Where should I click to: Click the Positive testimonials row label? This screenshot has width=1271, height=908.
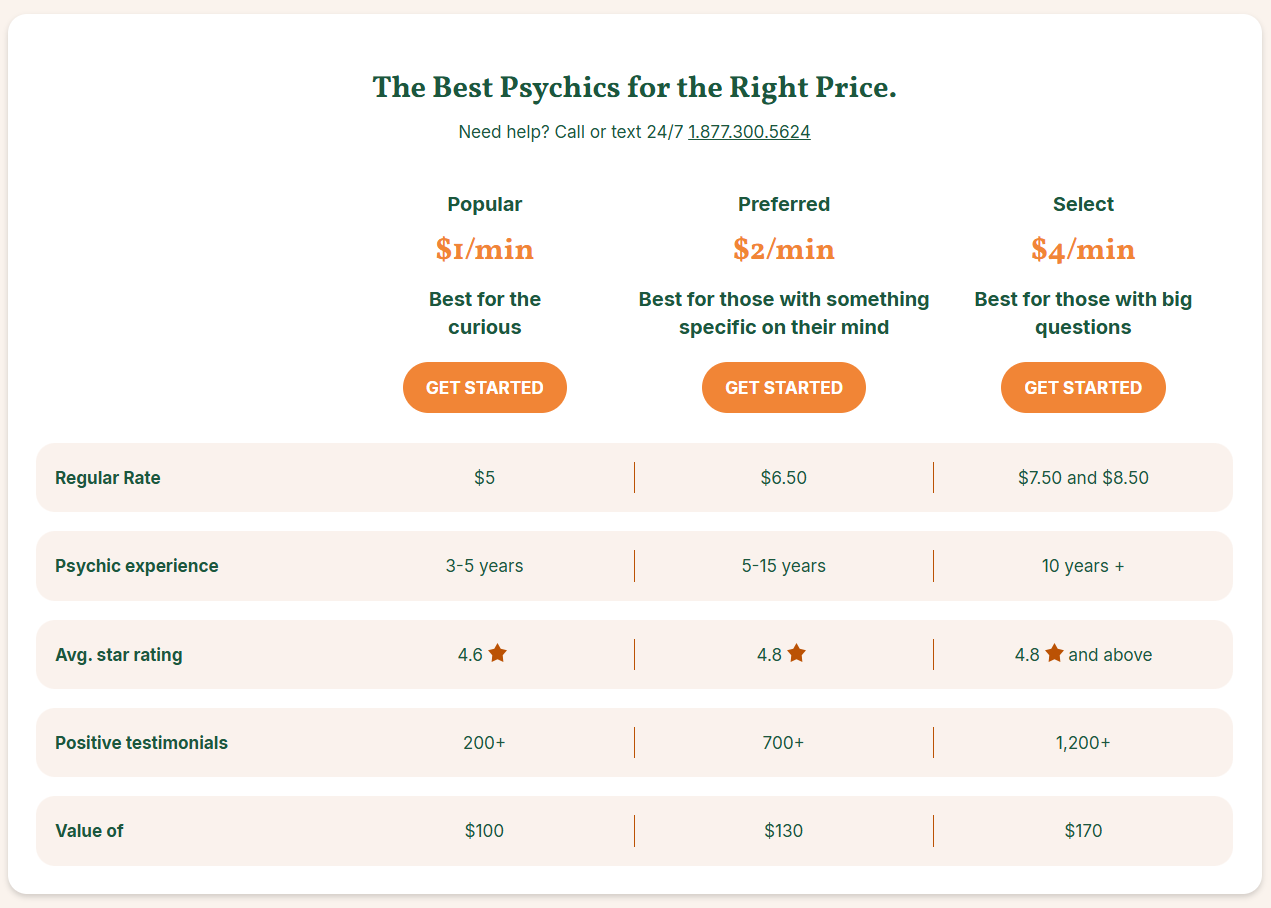(141, 743)
